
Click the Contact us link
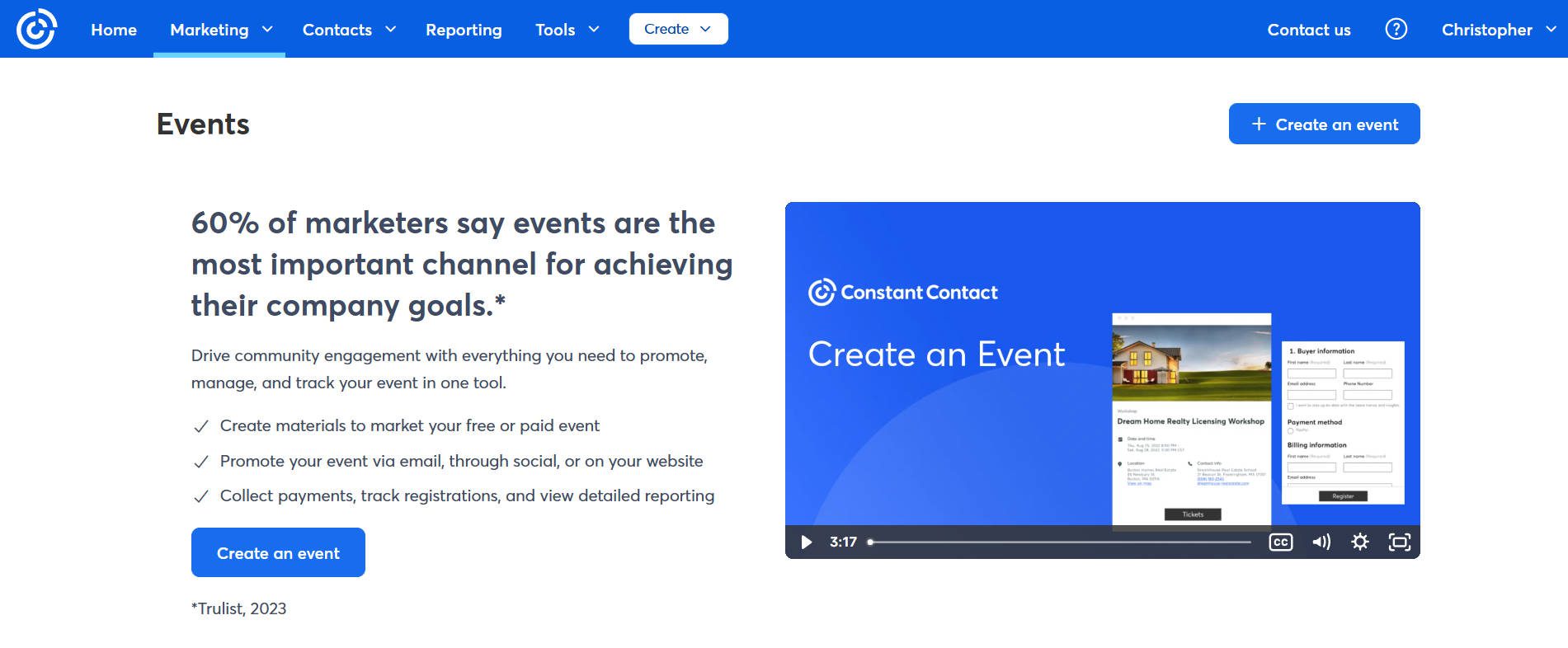click(x=1309, y=30)
